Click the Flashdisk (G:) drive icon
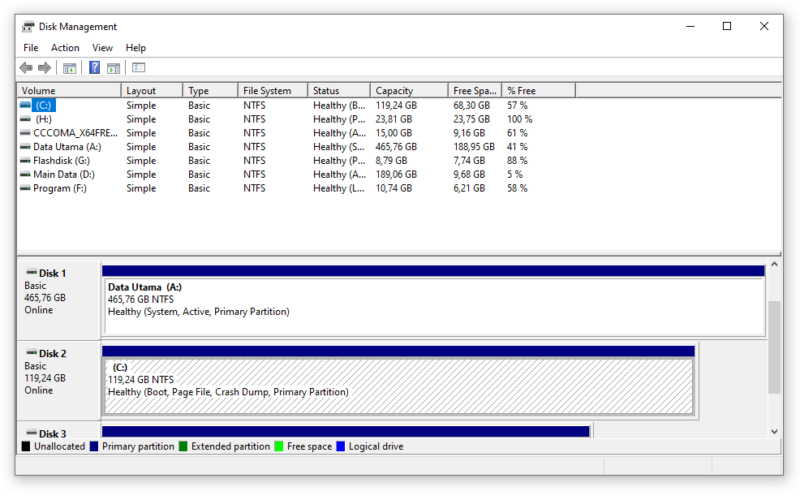The image size is (800, 500). point(25,160)
